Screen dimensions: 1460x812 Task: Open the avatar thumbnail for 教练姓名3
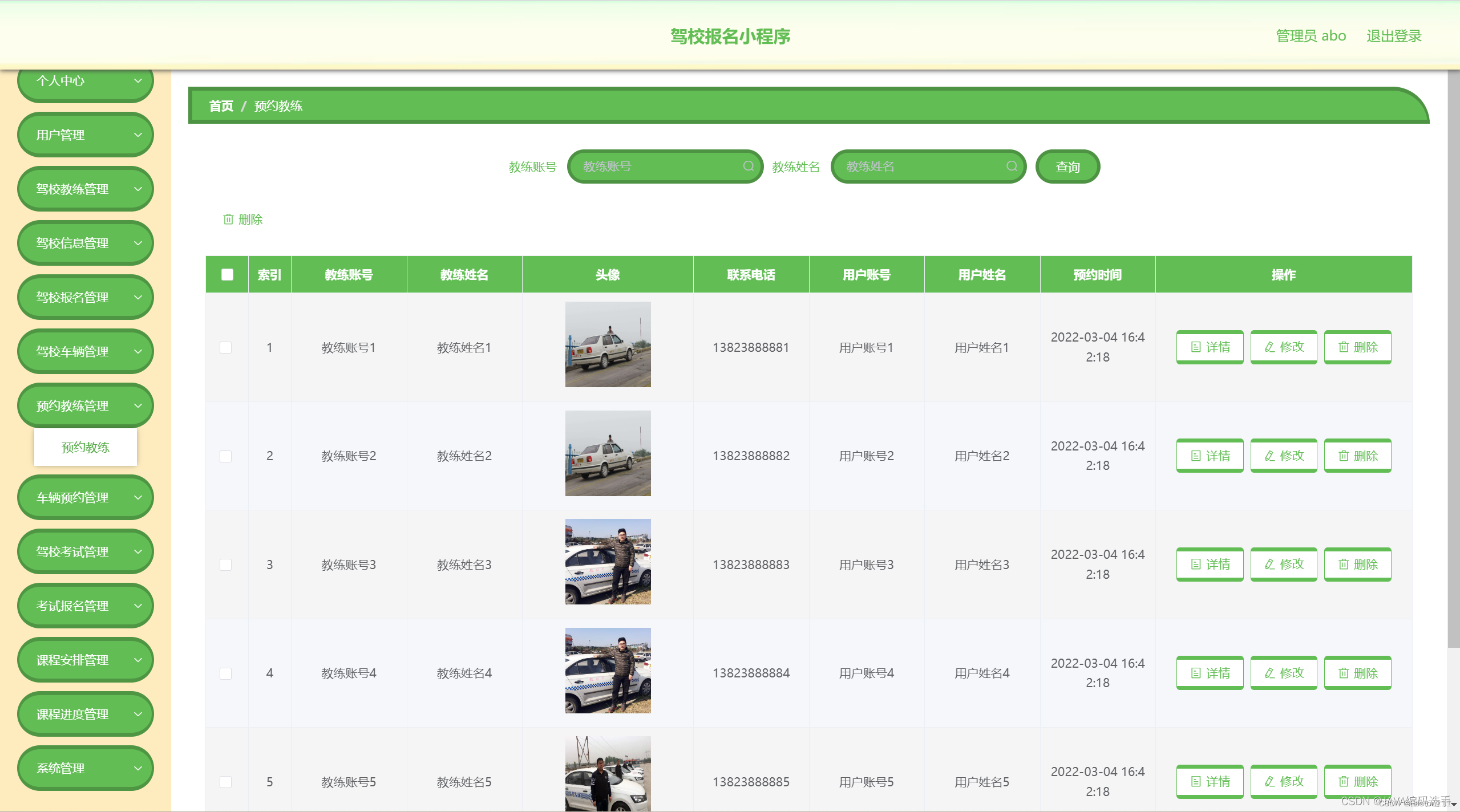tap(608, 562)
